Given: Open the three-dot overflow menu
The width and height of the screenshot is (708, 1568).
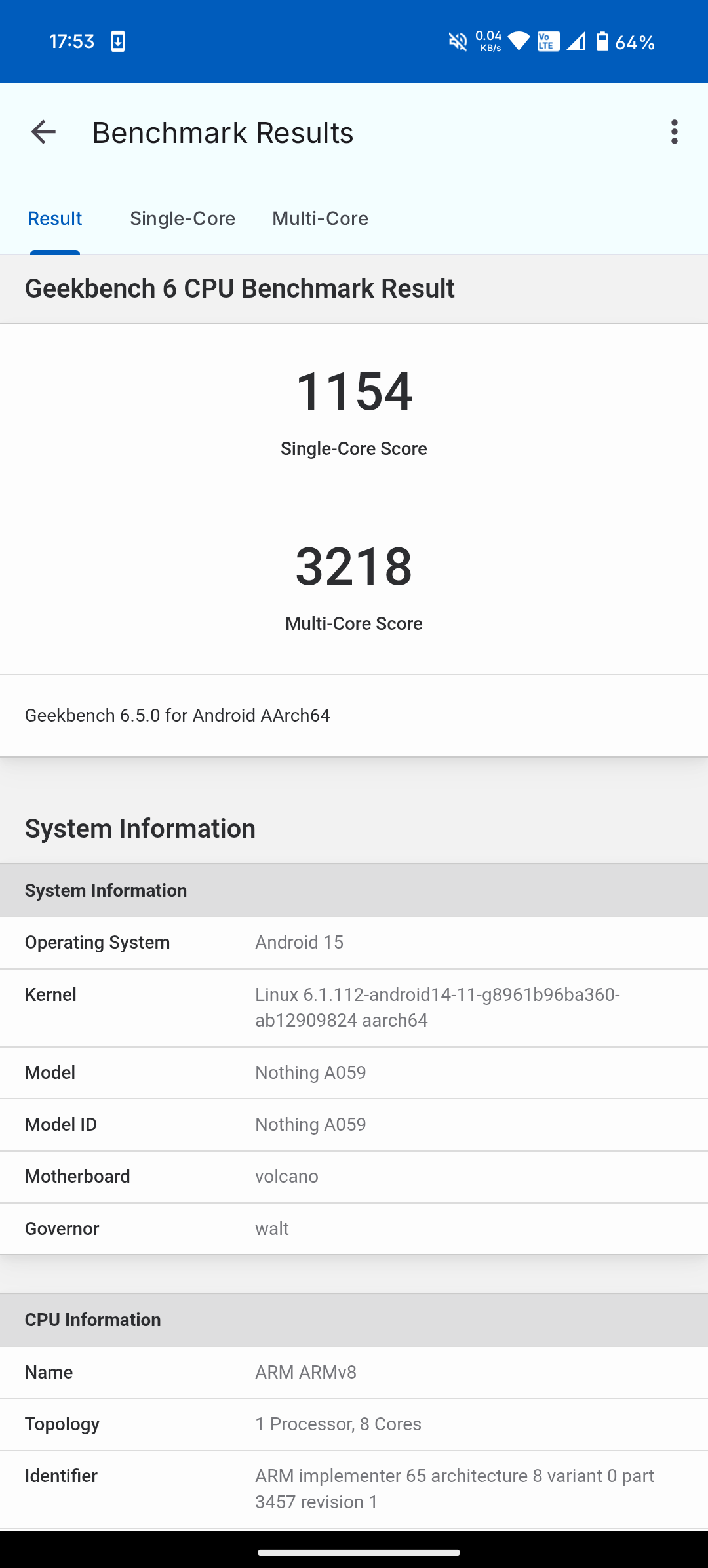Looking at the screenshot, I should pos(674,132).
